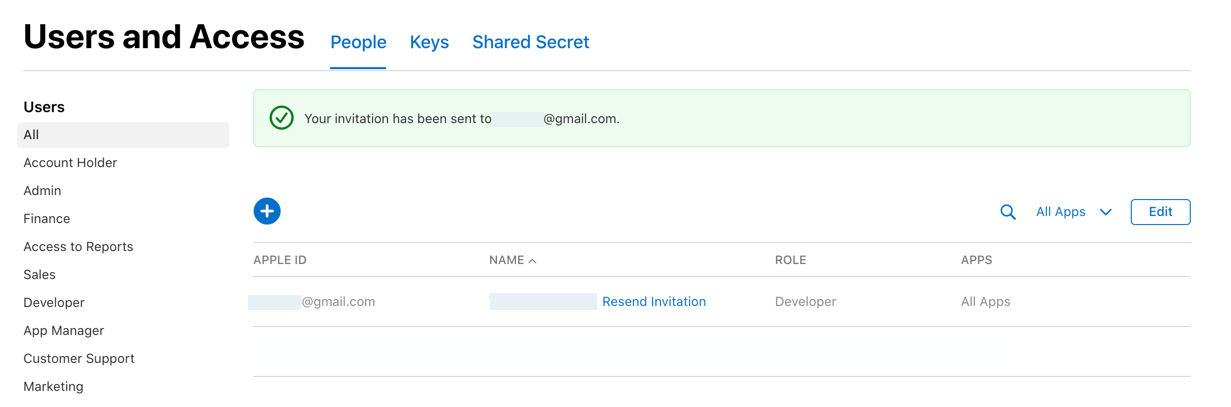Filter users by Account Holder
This screenshot has width=1231, height=407.
coord(70,163)
